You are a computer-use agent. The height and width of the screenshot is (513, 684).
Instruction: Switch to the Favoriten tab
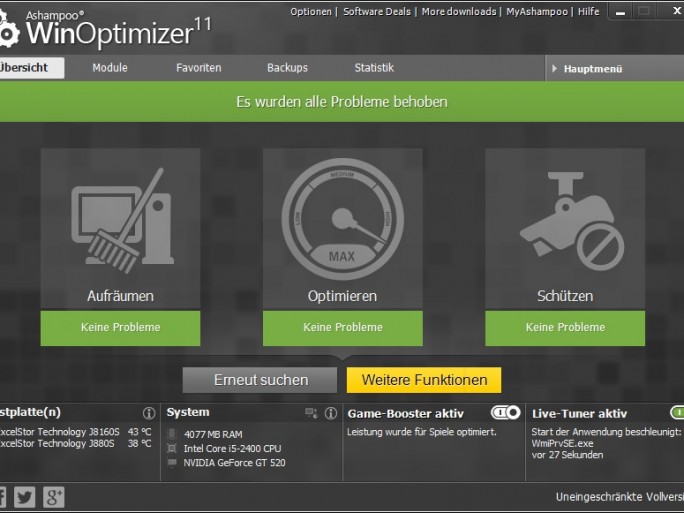click(199, 68)
